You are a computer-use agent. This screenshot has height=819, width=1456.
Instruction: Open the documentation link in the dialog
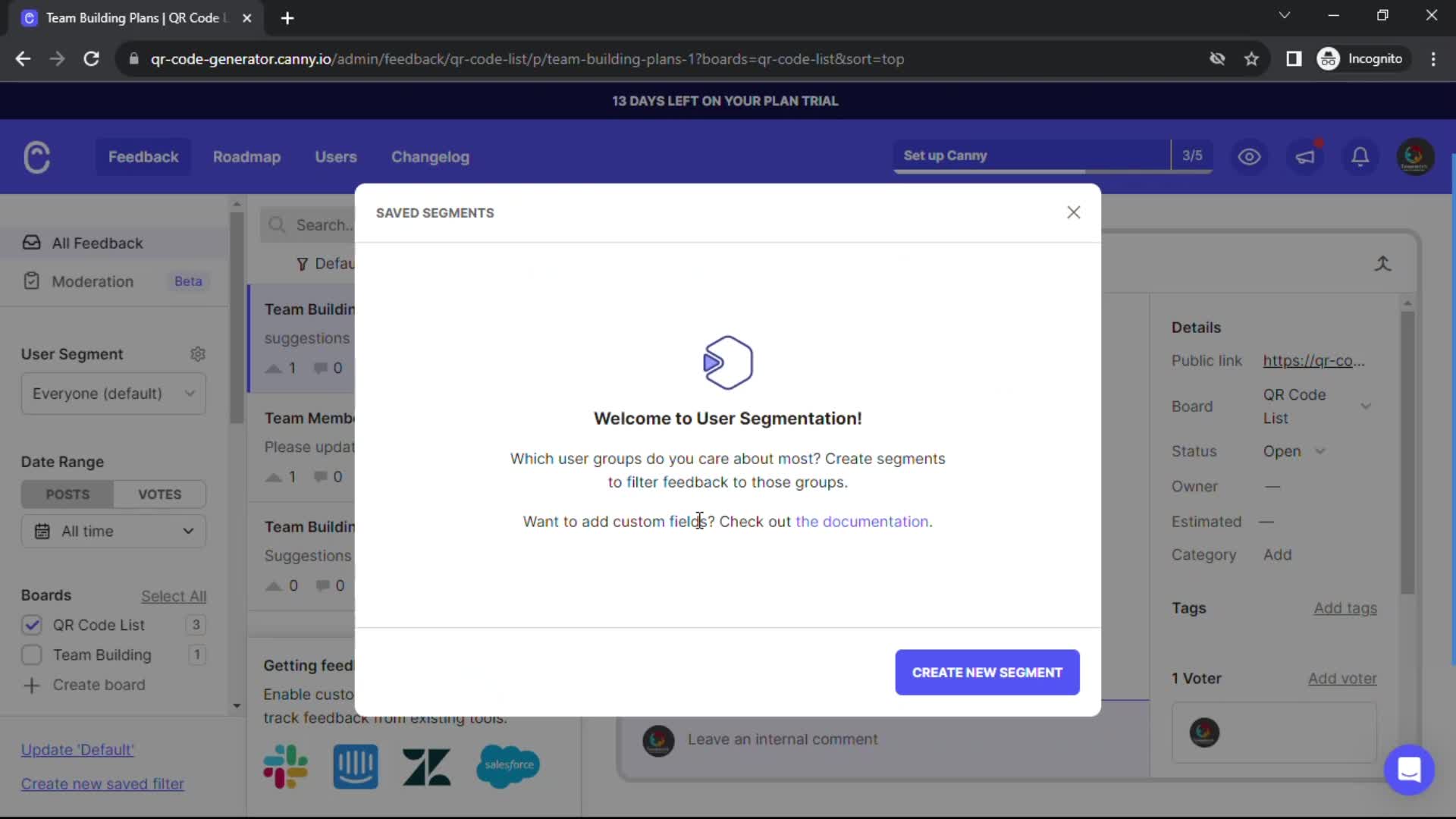coord(861,522)
